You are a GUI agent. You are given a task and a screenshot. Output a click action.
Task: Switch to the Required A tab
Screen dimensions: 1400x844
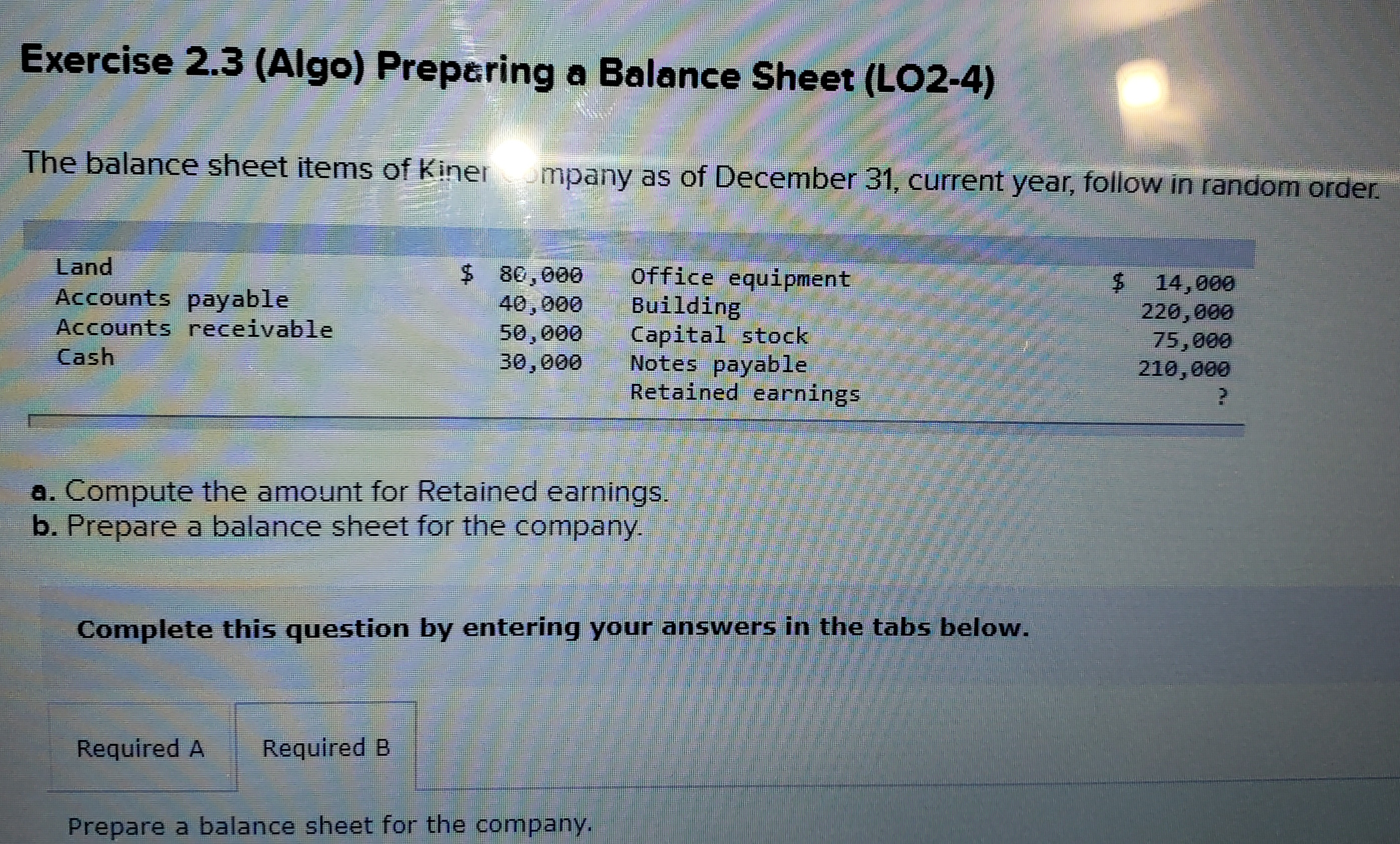click(x=141, y=748)
